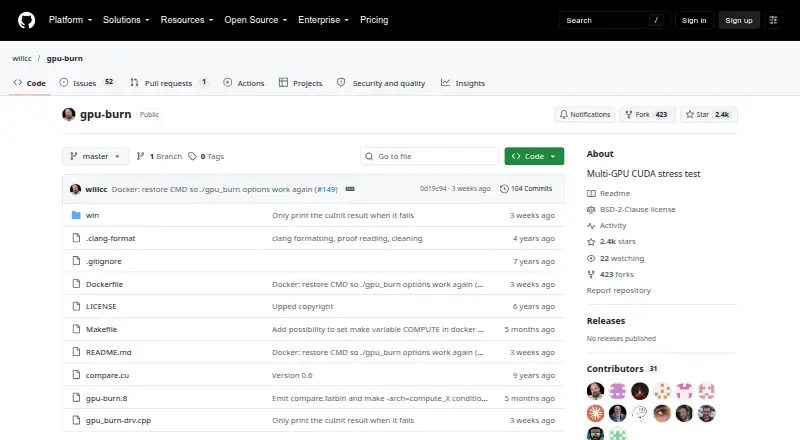
Task: Open the .clang-format file
Action: (x=110, y=238)
